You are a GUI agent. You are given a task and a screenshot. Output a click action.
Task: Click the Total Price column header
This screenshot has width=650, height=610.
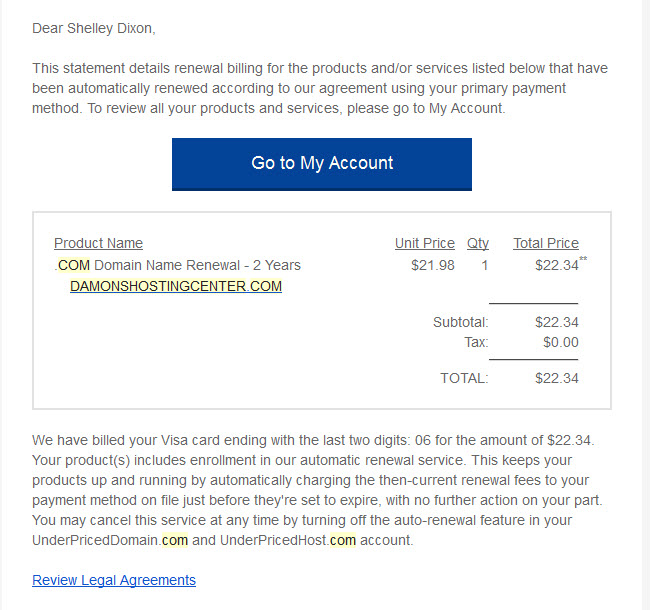tap(546, 243)
